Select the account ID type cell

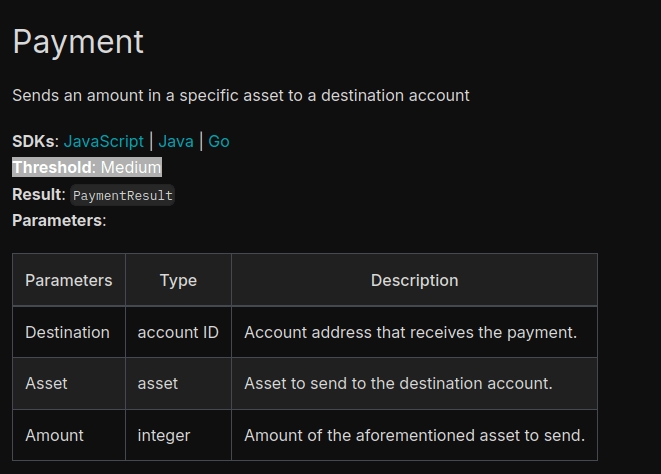click(178, 332)
